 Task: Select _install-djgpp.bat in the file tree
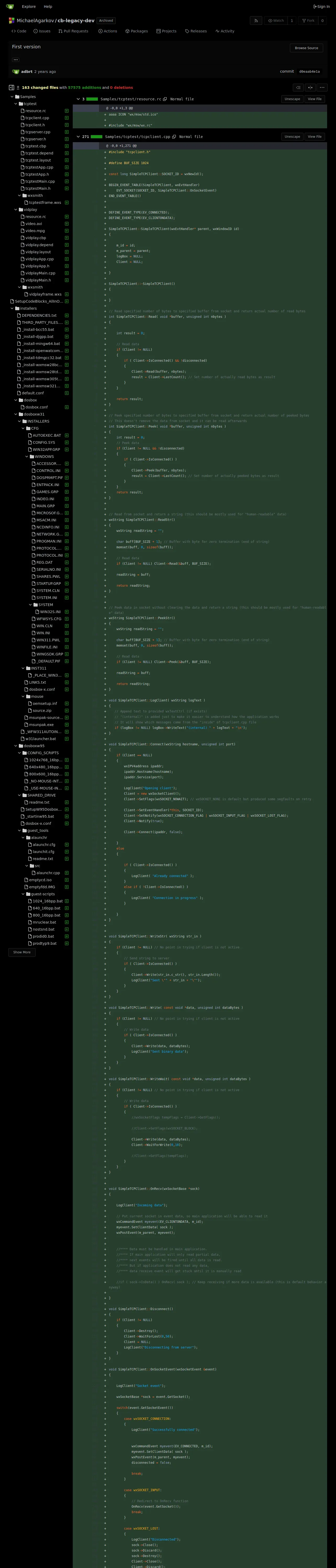click(x=38, y=337)
